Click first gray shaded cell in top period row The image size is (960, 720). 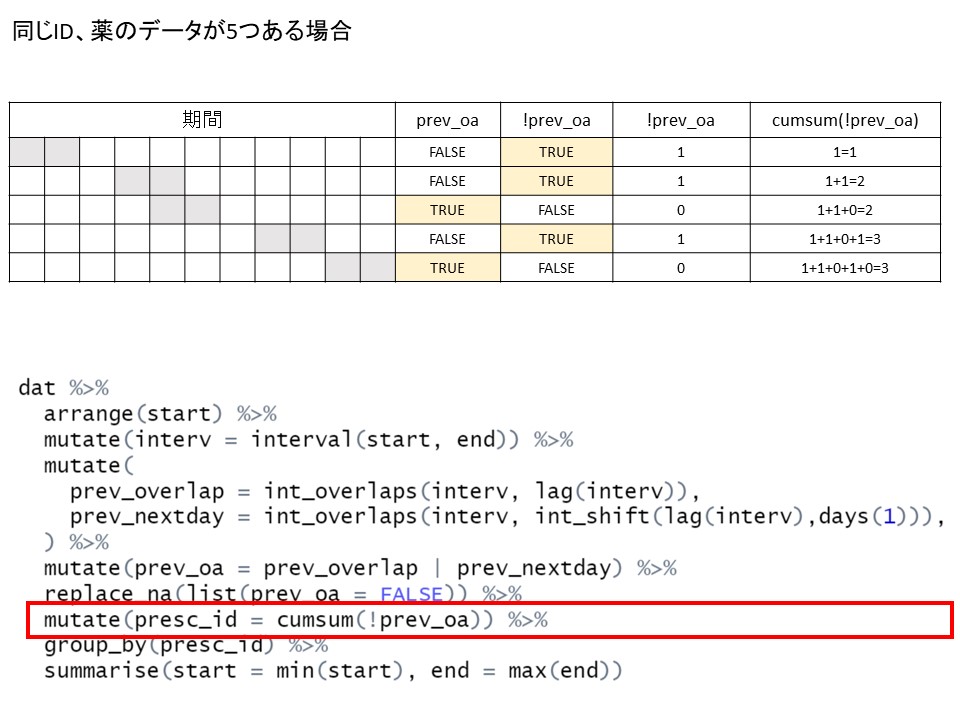coord(27,152)
